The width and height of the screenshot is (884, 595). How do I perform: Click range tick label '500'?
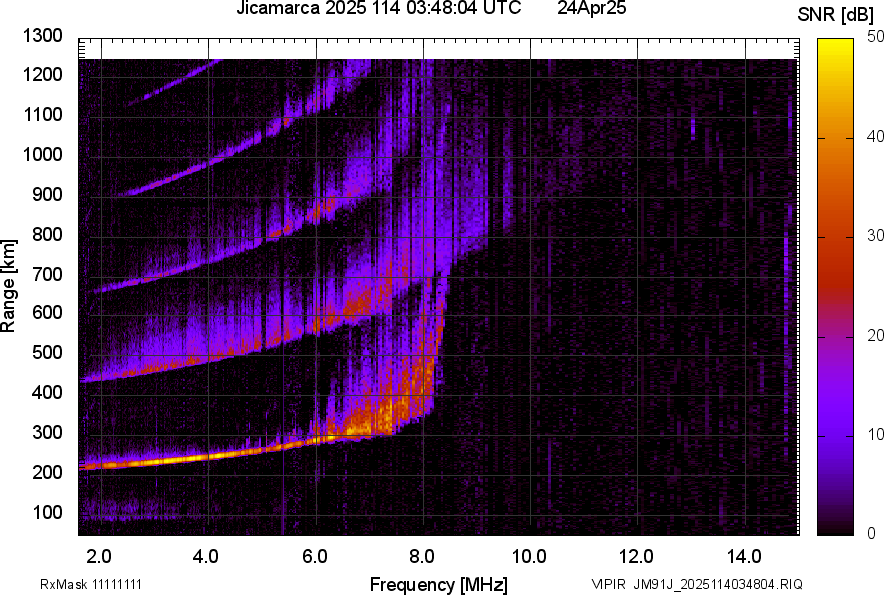point(47,352)
